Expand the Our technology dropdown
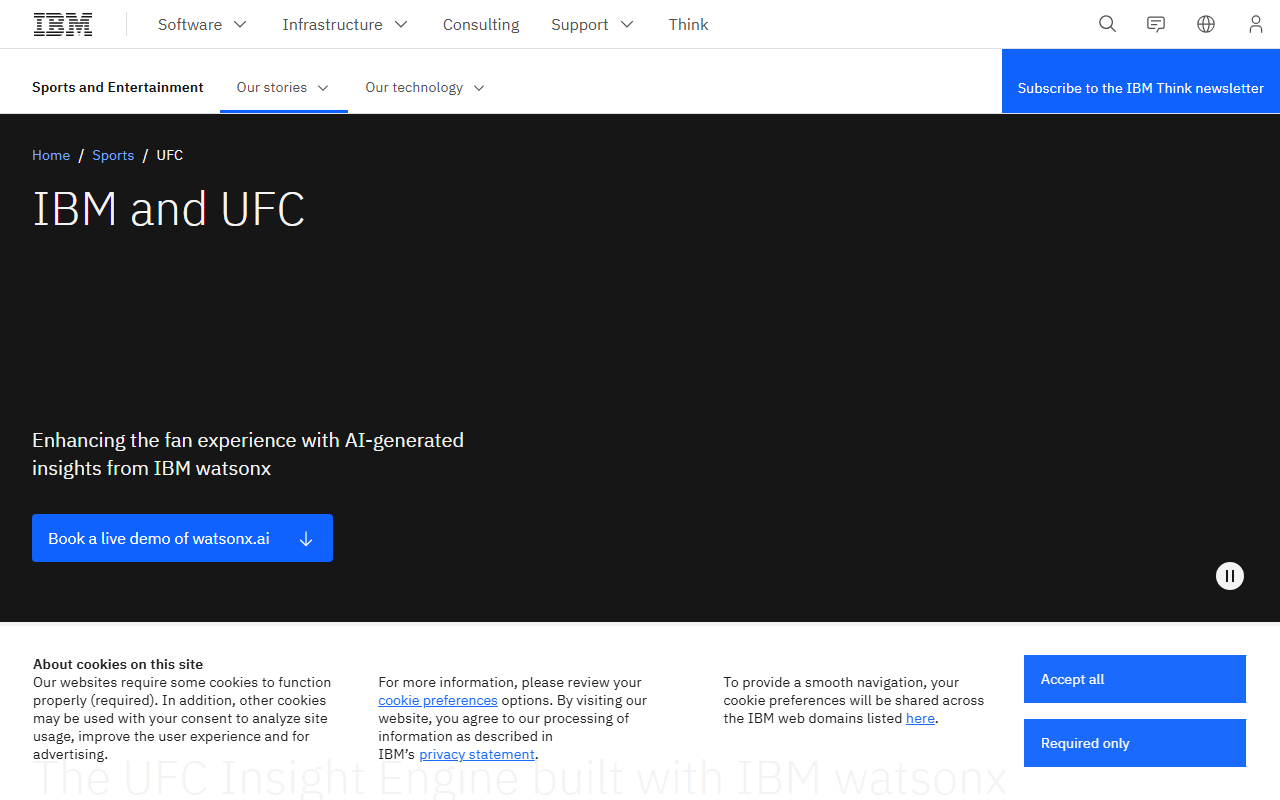Image resolution: width=1280 pixels, height=800 pixels. click(425, 88)
